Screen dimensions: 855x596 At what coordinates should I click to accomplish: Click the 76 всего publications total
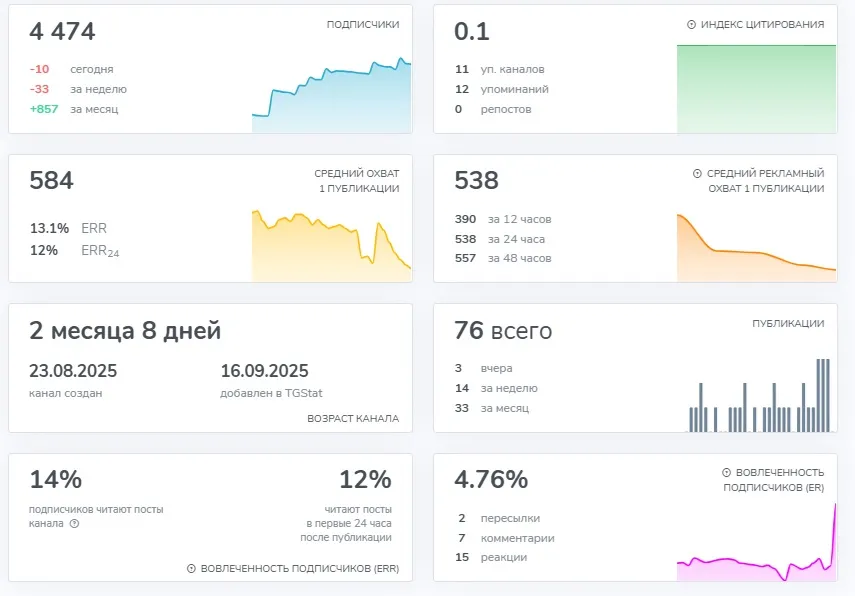[503, 330]
